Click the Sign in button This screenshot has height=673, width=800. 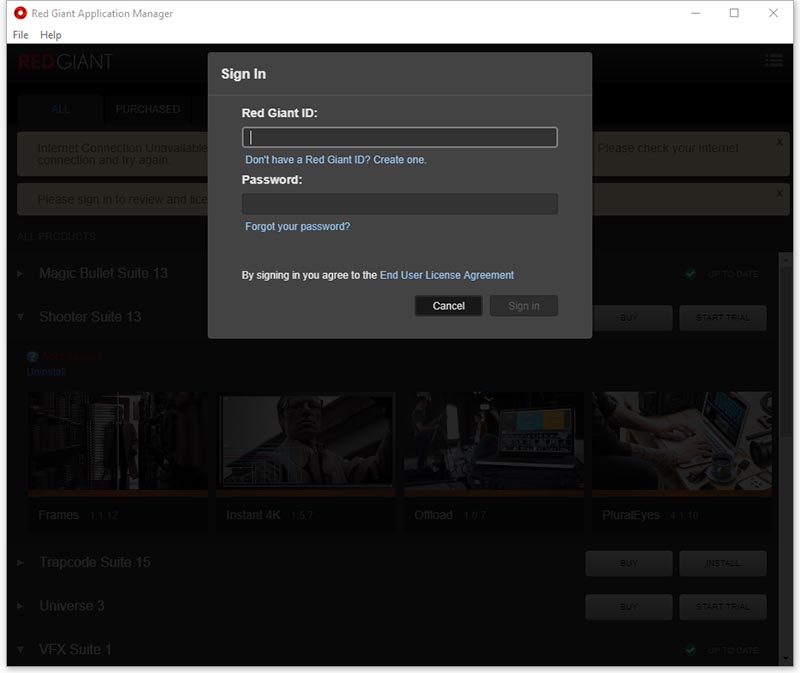[523, 306]
